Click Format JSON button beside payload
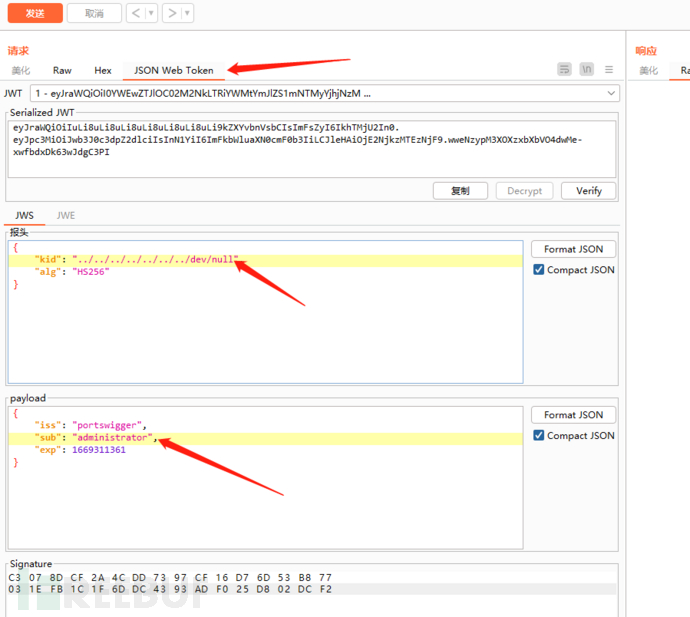The image size is (690, 617). [573, 415]
